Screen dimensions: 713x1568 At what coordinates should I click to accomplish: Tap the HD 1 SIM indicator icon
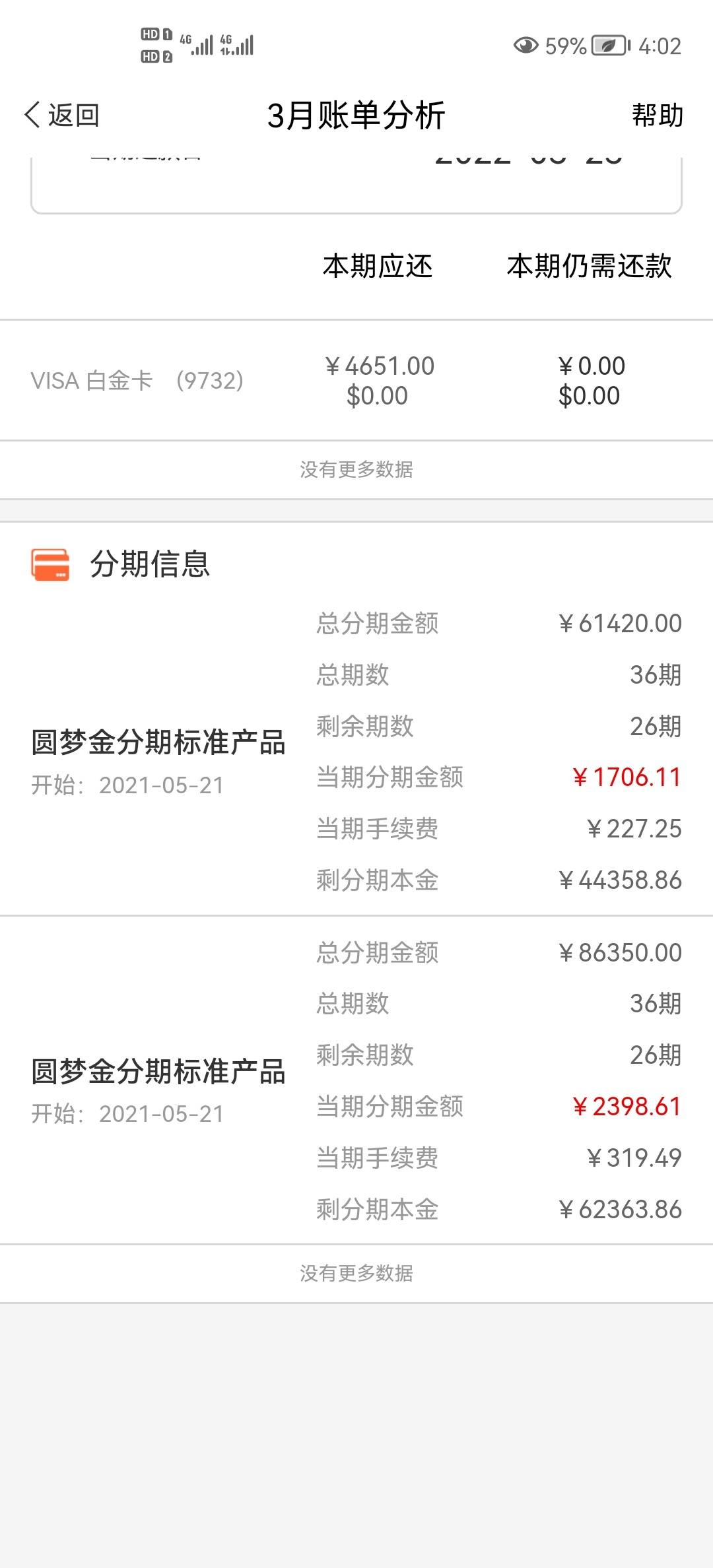pyautogui.click(x=156, y=34)
